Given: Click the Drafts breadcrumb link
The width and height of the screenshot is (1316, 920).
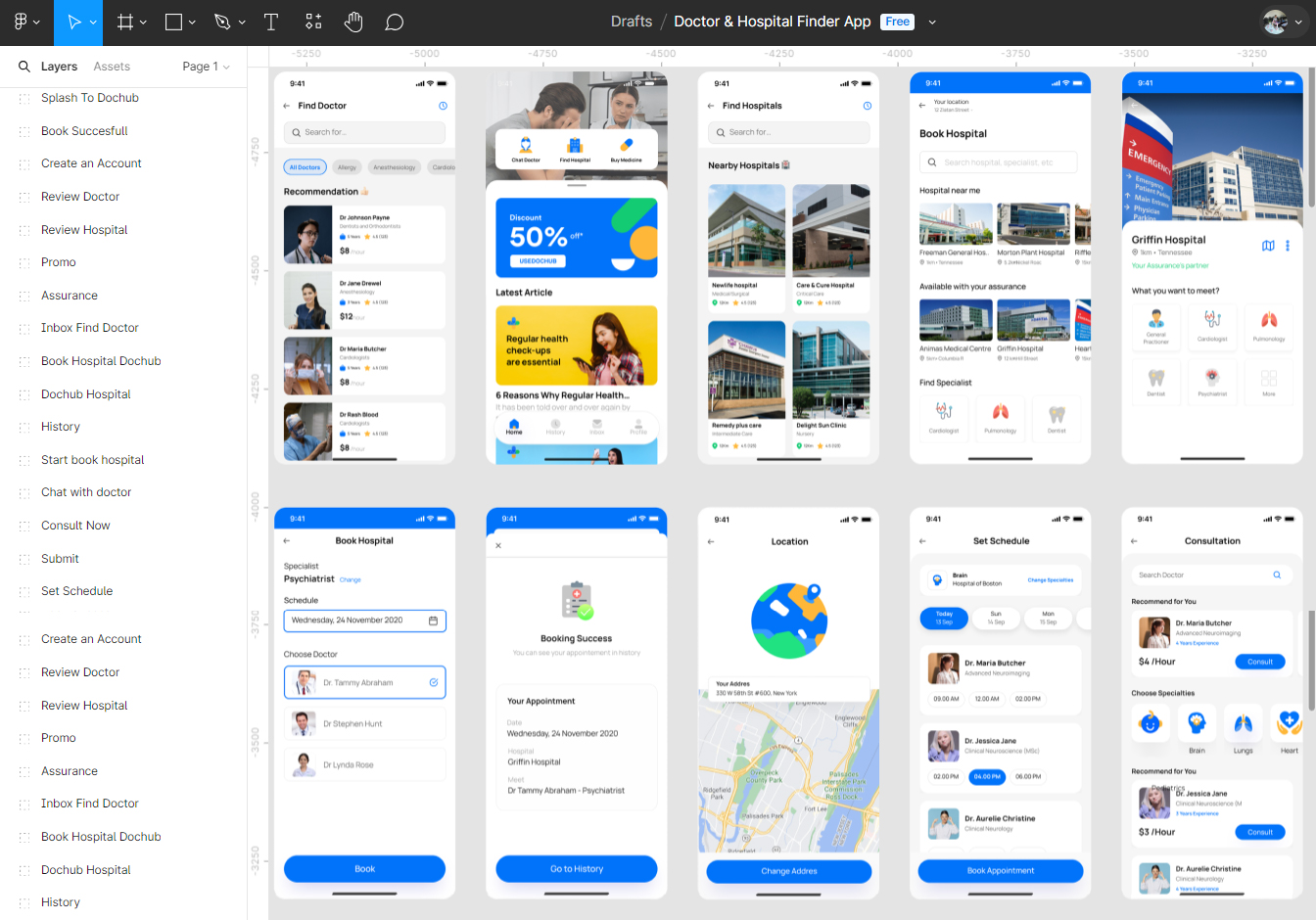Looking at the screenshot, I should click(631, 22).
